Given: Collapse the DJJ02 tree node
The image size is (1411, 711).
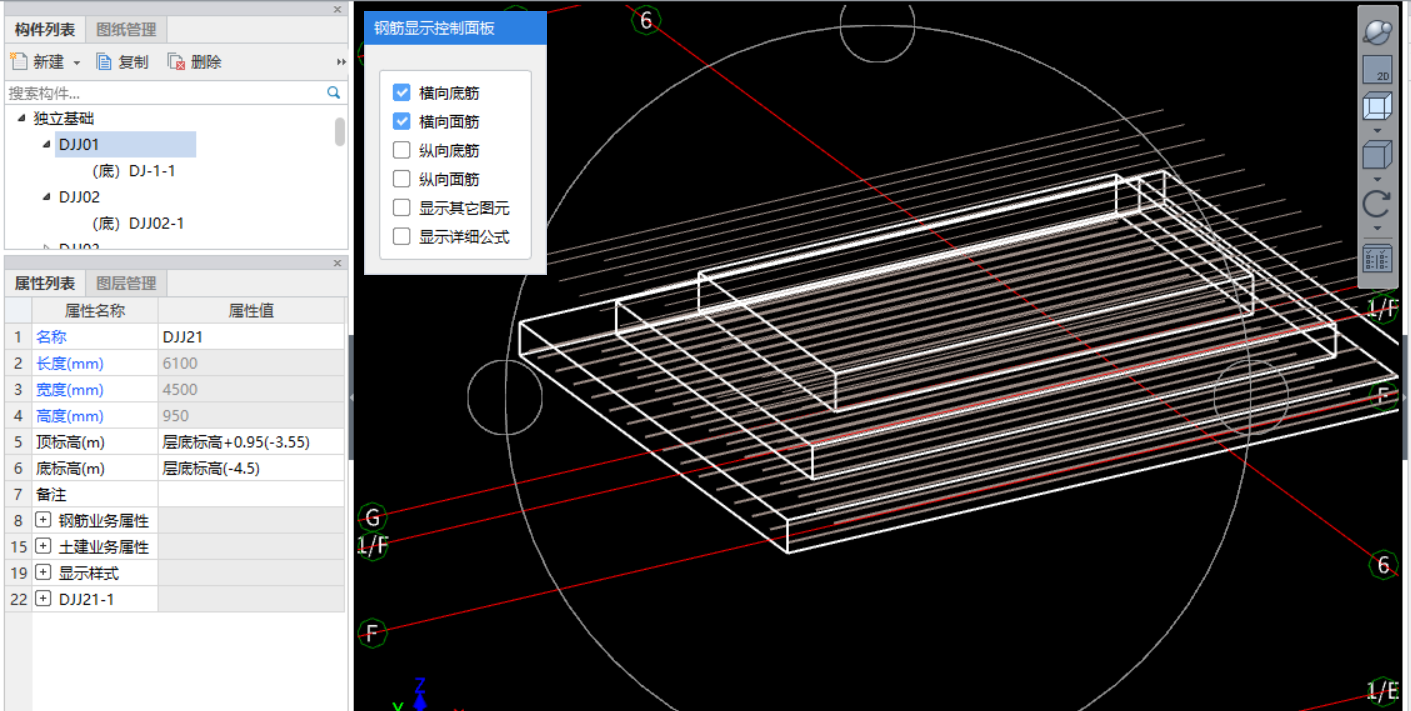Looking at the screenshot, I should (x=47, y=197).
